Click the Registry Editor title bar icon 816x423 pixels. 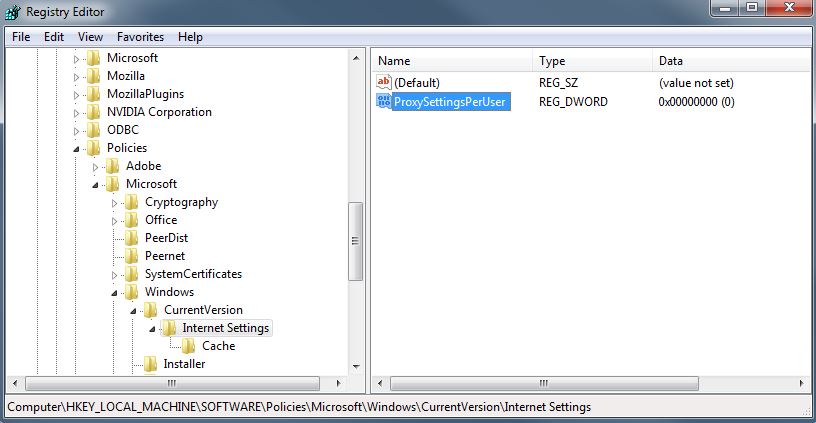click(13, 12)
